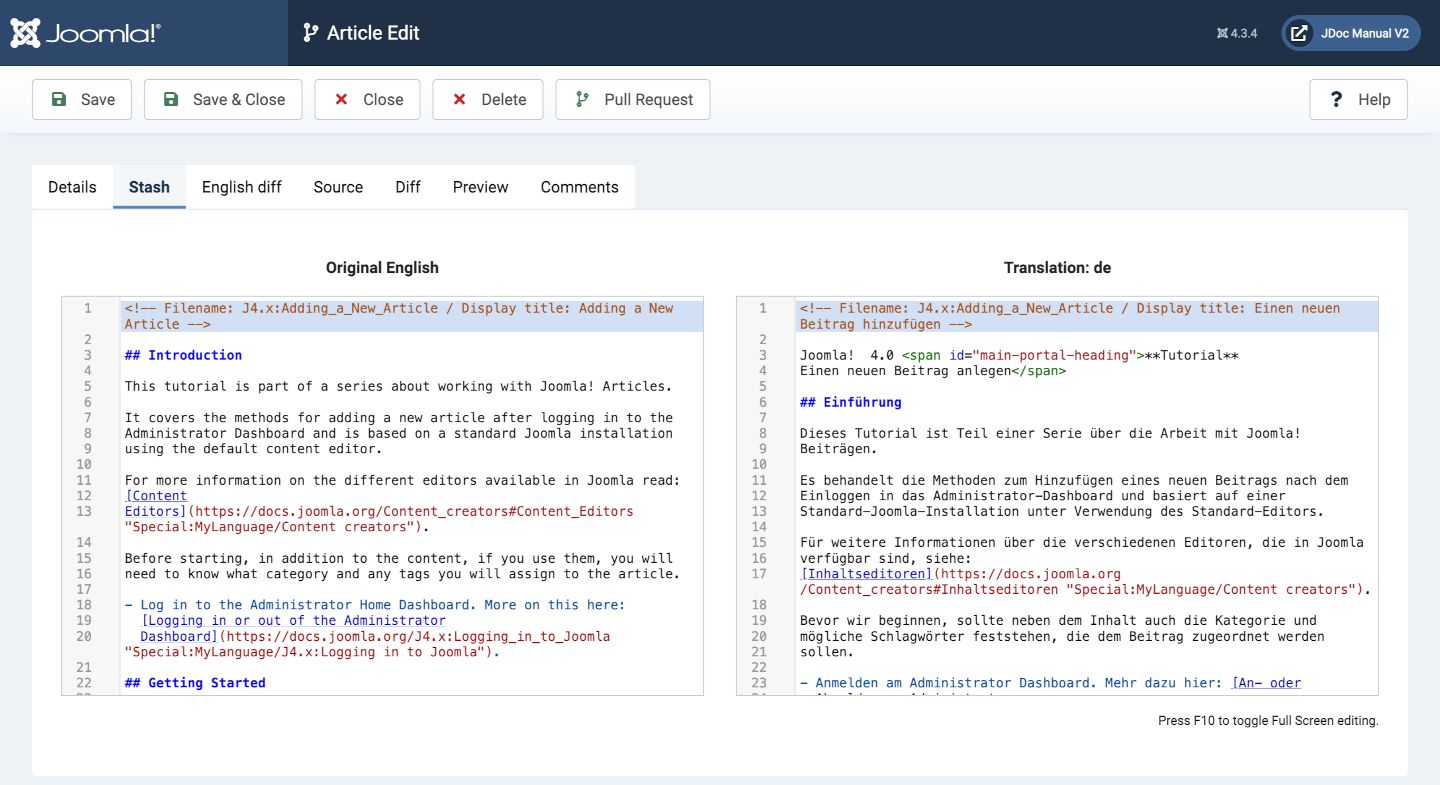Image resolution: width=1440 pixels, height=785 pixels.
Task: Switch to the Details tab
Action: click(x=72, y=187)
